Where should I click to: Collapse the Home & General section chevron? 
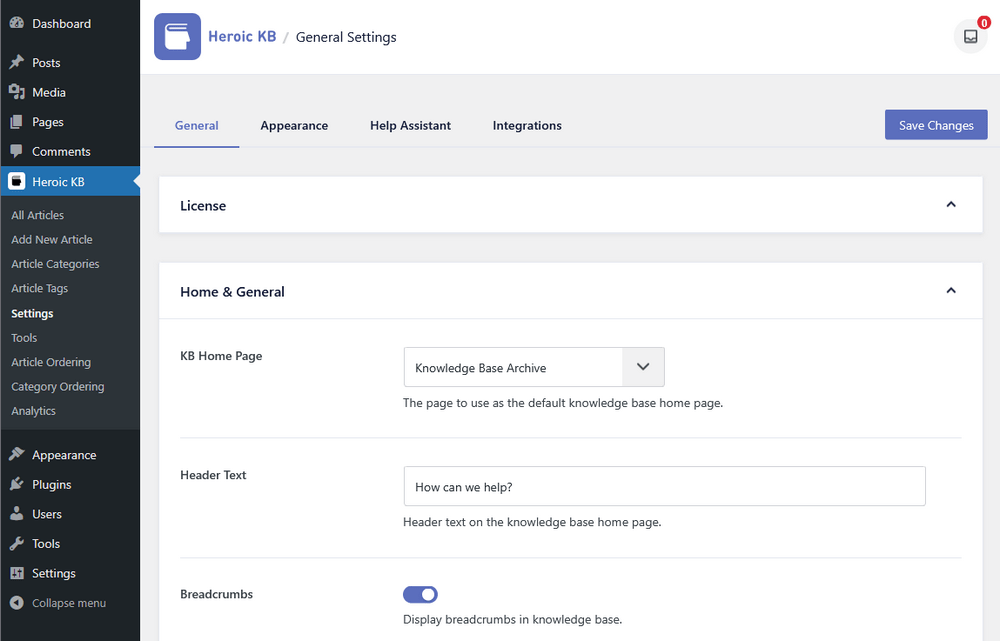(951, 290)
